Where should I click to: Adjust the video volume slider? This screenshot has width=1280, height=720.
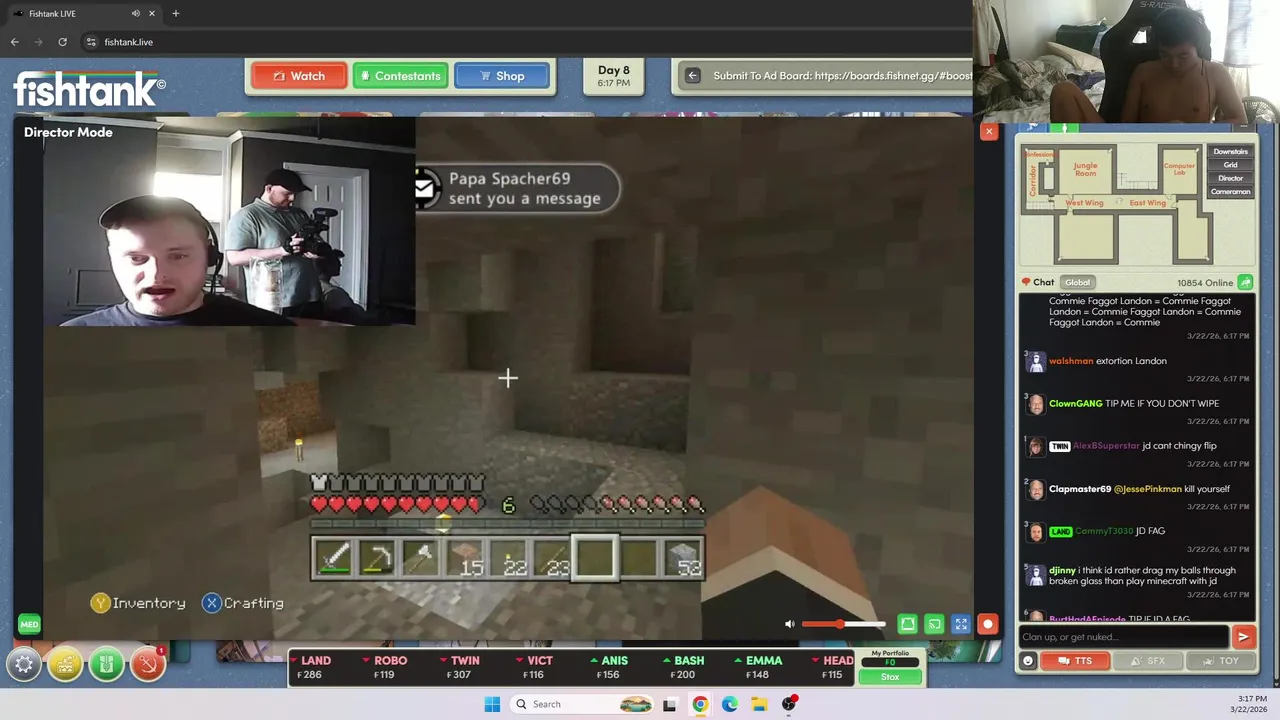coord(844,624)
